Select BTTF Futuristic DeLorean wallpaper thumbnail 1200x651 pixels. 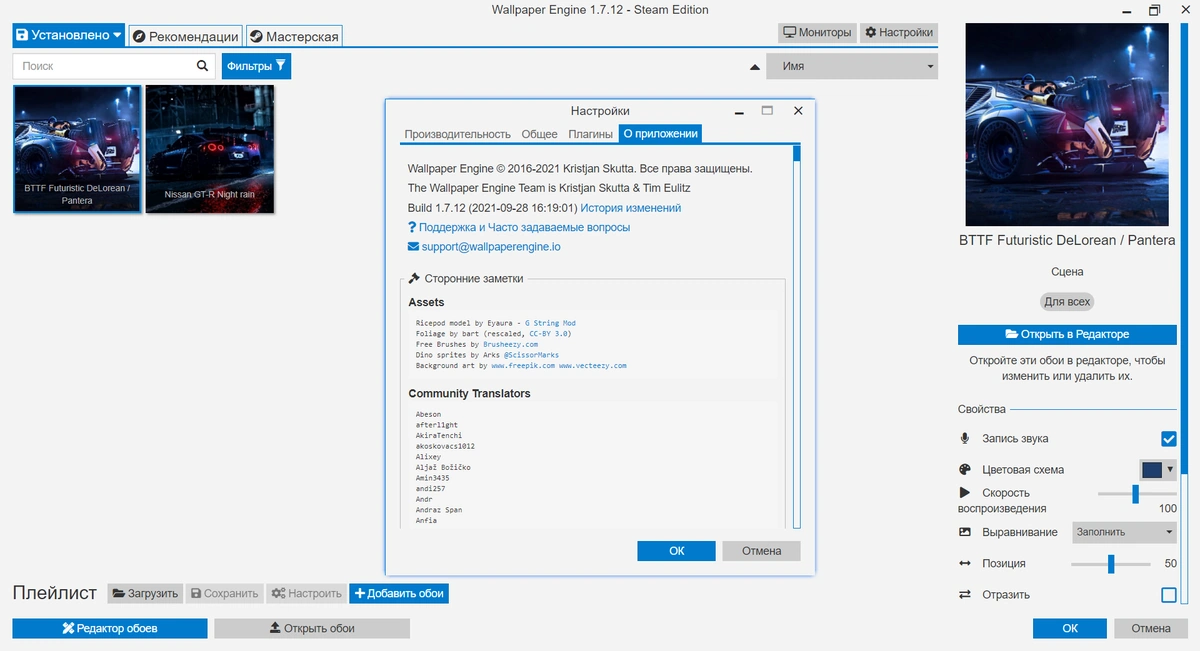[77, 148]
